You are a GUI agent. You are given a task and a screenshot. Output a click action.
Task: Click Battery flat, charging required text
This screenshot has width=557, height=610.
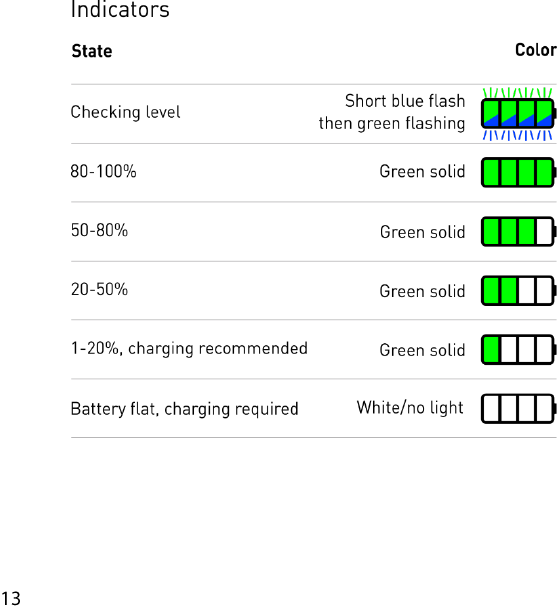pyautogui.click(x=184, y=409)
